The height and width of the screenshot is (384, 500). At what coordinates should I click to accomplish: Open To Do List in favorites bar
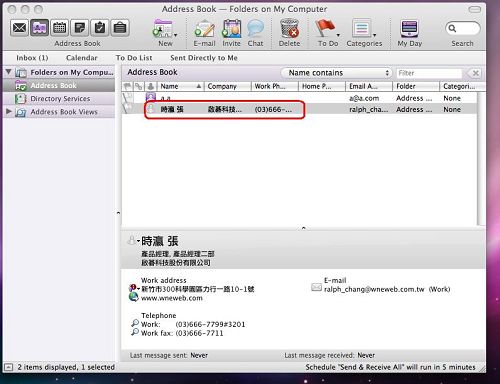click(134, 58)
